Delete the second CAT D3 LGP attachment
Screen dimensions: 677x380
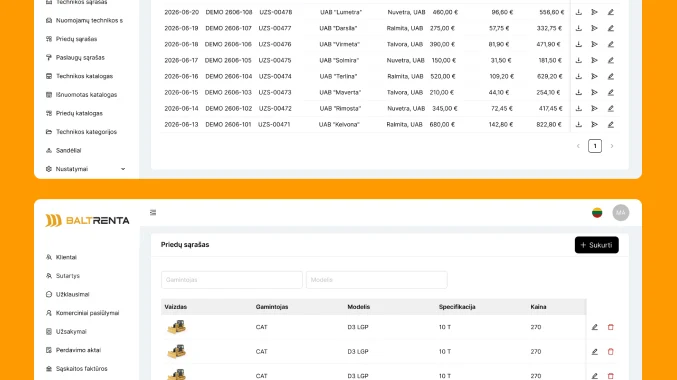tap(611, 352)
